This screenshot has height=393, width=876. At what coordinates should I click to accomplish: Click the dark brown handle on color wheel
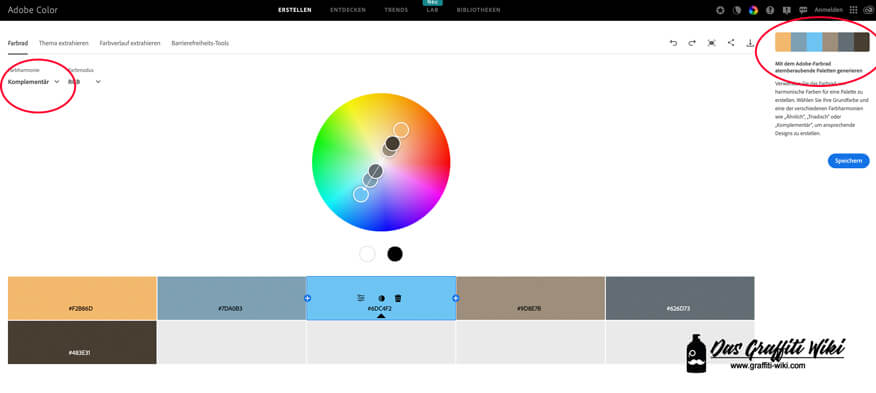pyautogui.click(x=393, y=144)
